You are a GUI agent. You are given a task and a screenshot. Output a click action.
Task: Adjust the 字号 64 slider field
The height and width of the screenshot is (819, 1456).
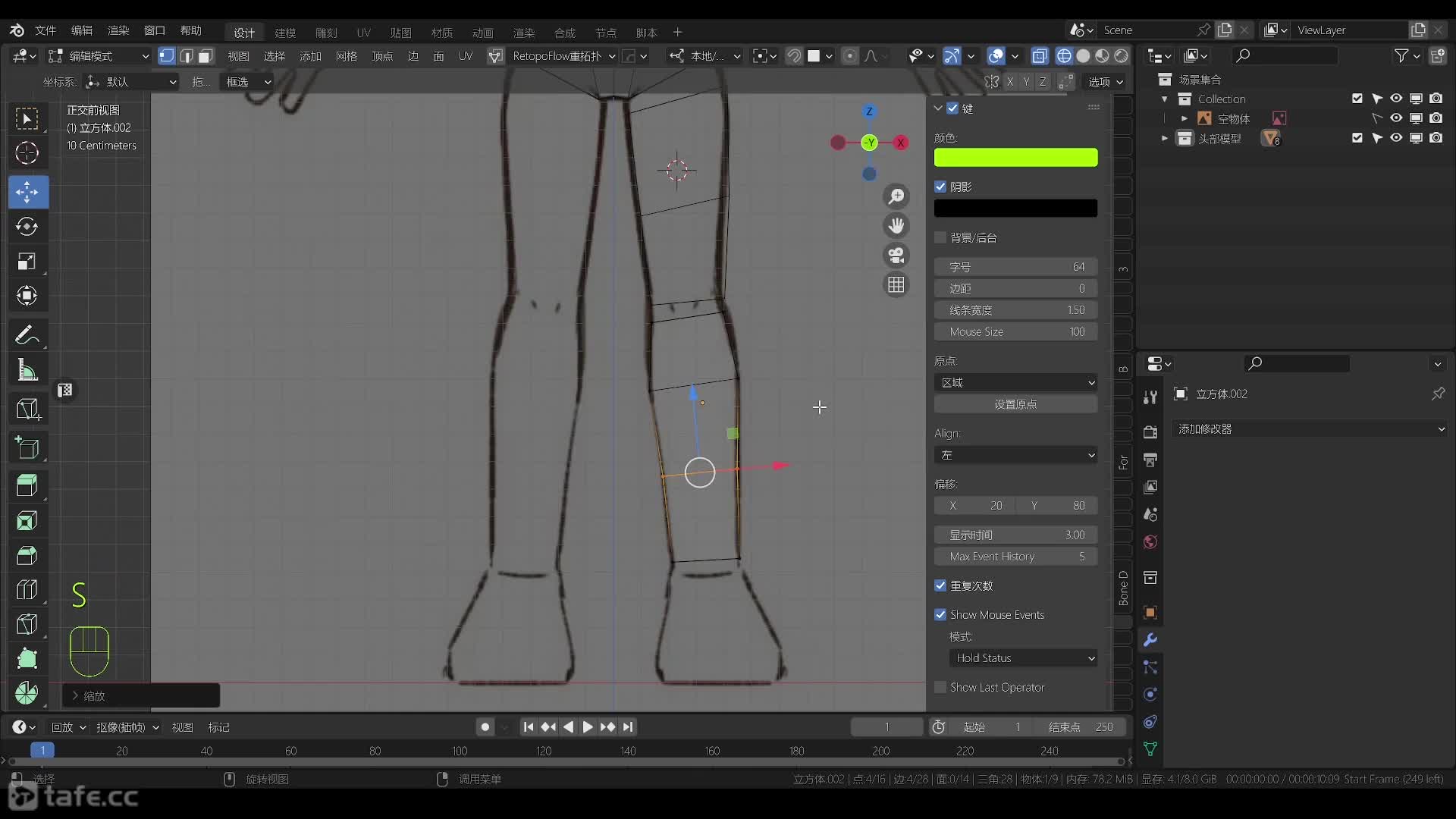coord(1015,267)
